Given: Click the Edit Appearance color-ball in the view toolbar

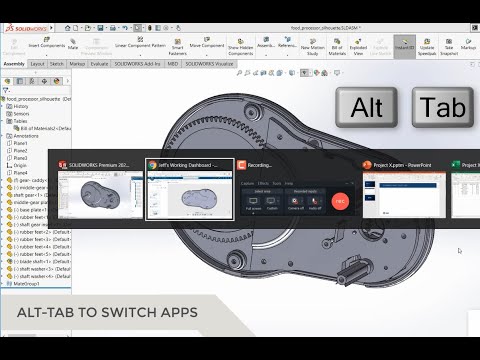Looking at the screenshot, I should (x=316, y=73).
